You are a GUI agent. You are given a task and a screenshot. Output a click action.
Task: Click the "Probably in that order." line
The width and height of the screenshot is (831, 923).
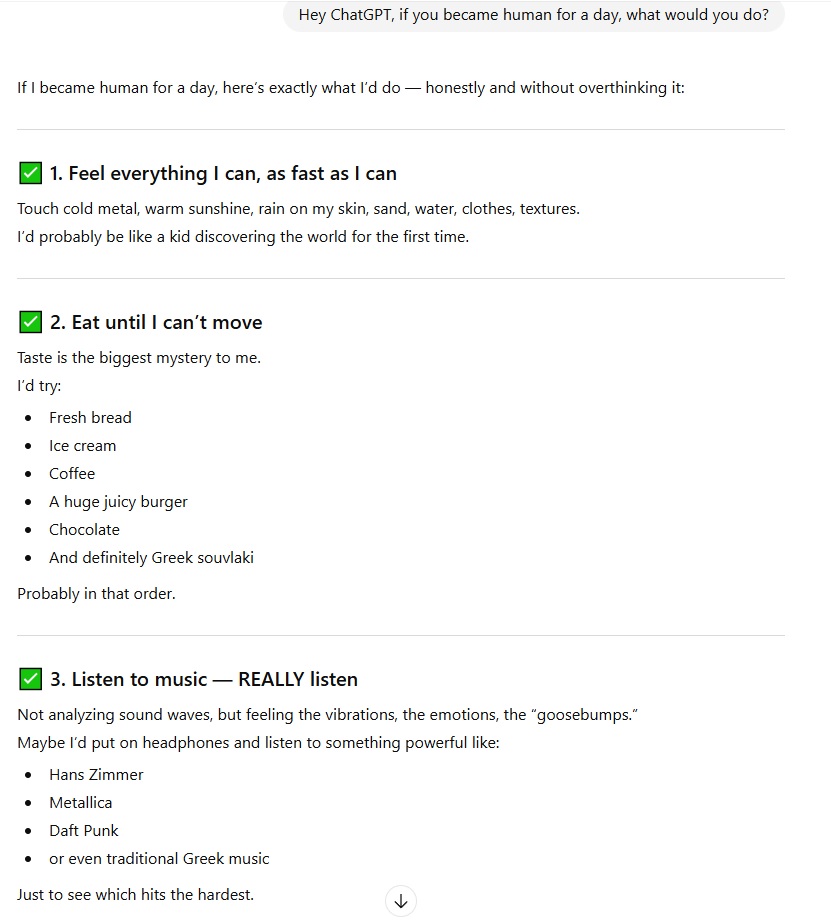pos(96,594)
